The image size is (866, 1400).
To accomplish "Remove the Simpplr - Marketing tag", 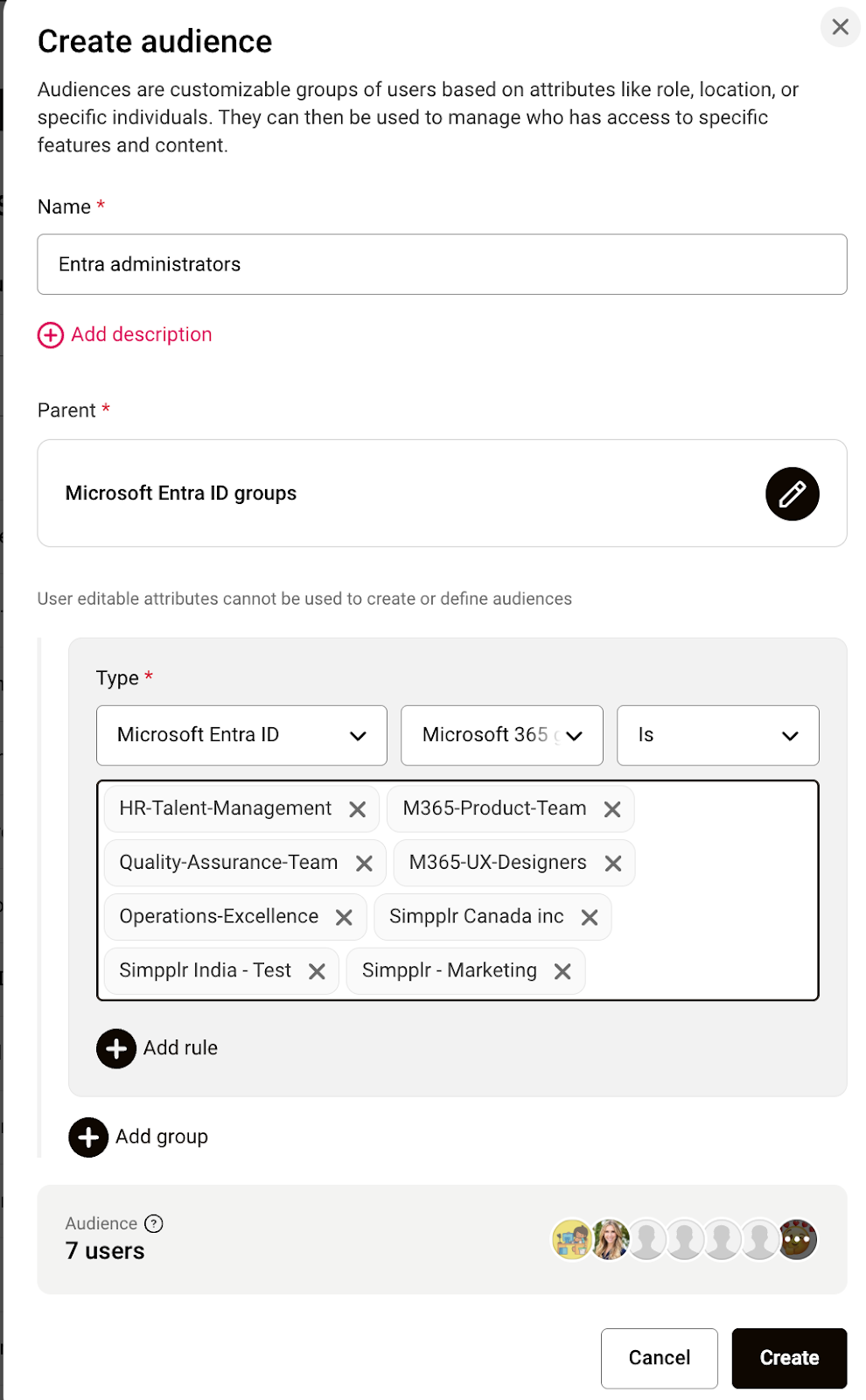I will pyautogui.click(x=562, y=971).
